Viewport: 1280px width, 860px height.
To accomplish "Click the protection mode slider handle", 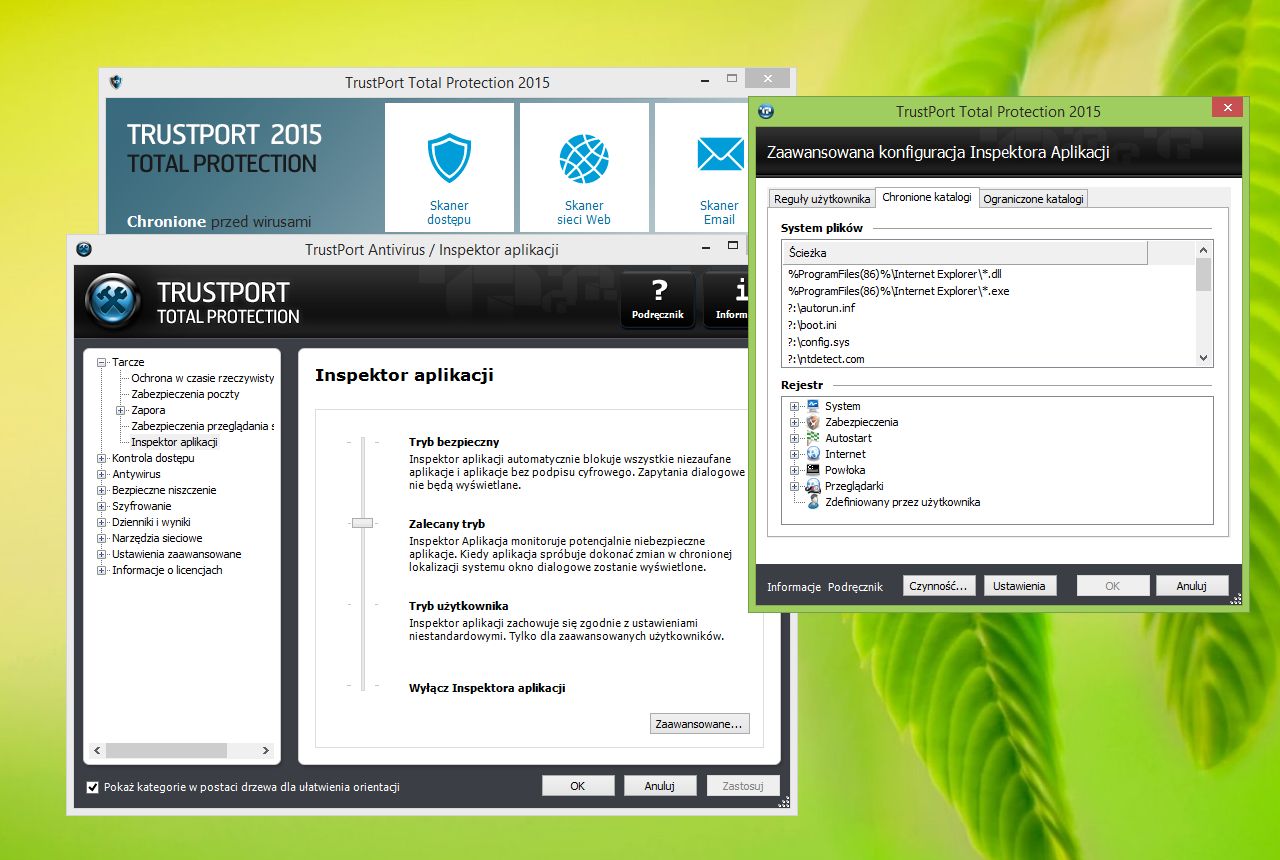I will [x=362, y=523].
